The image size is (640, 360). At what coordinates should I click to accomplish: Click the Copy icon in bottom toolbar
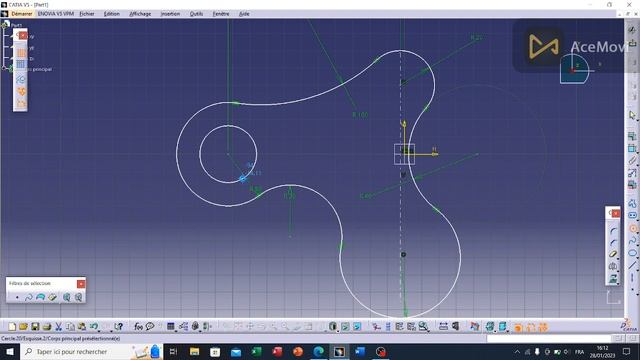pos(70,327)
